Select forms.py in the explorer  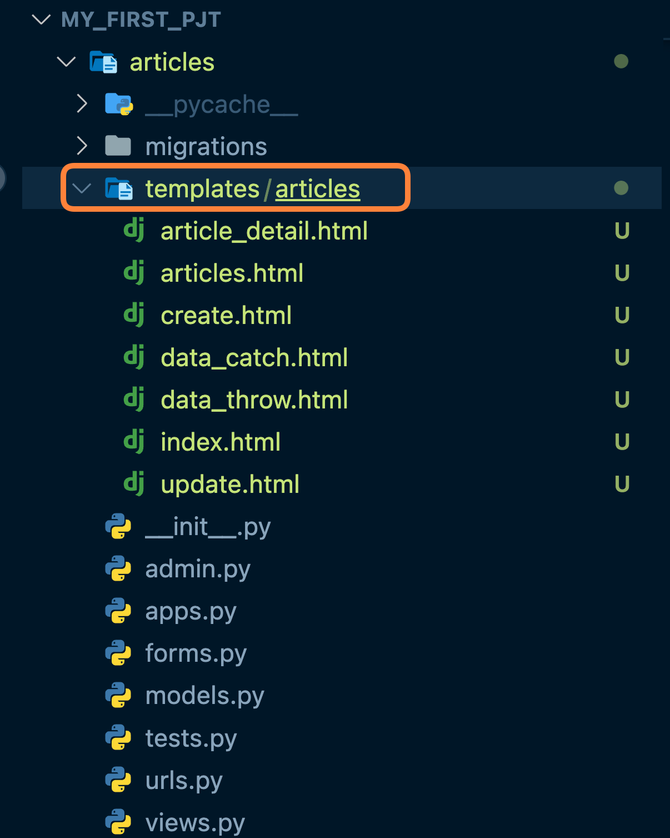pyautogui.click(x=195, y=653)
